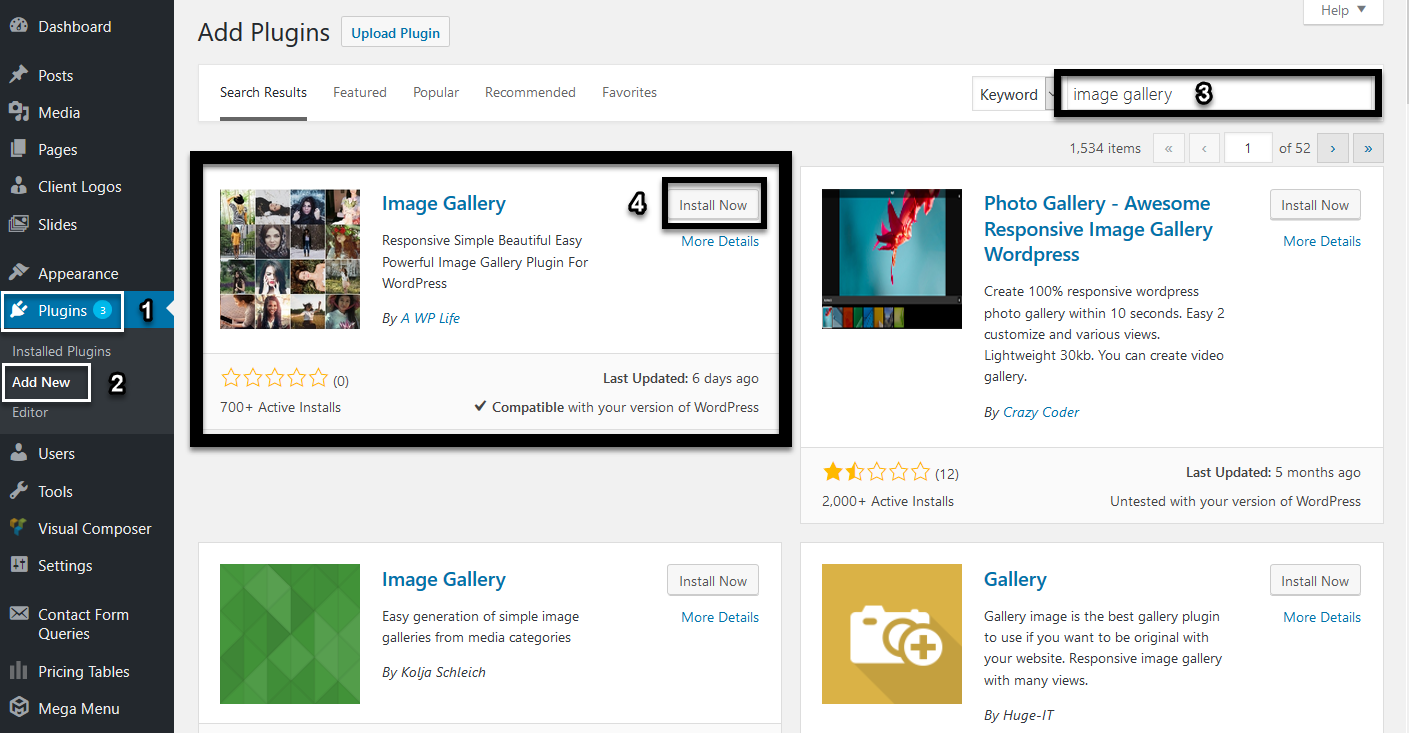1409x733 pixels.
Task: Click the Dashboard palette icon
Action: click(x=18, y=27)
